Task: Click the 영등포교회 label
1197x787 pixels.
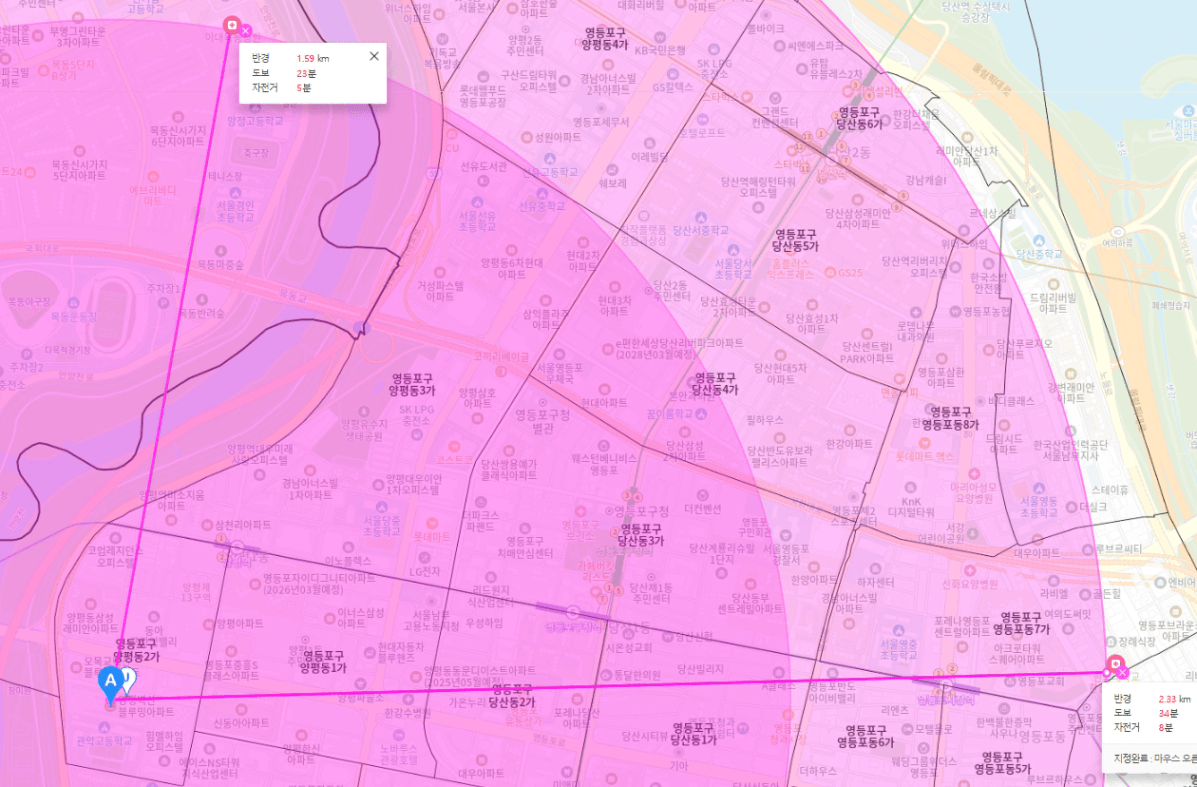Action: [1041, 681]
